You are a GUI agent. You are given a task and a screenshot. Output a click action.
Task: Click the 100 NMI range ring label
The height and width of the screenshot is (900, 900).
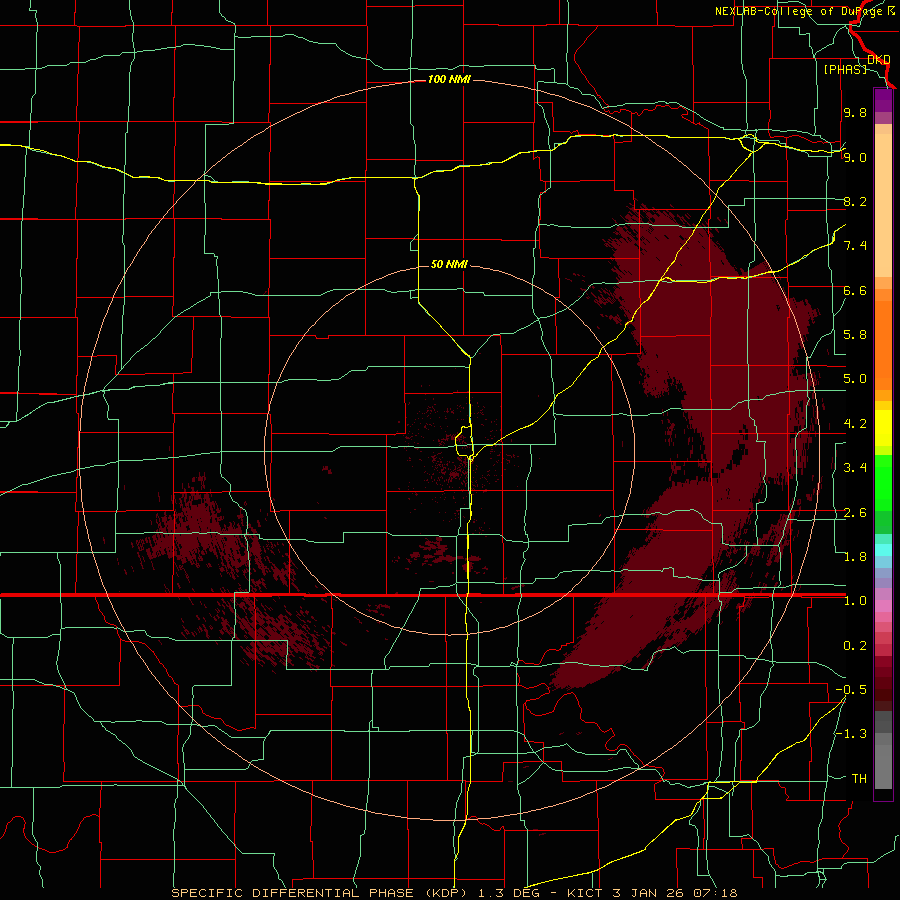click(x=449, y=79)
